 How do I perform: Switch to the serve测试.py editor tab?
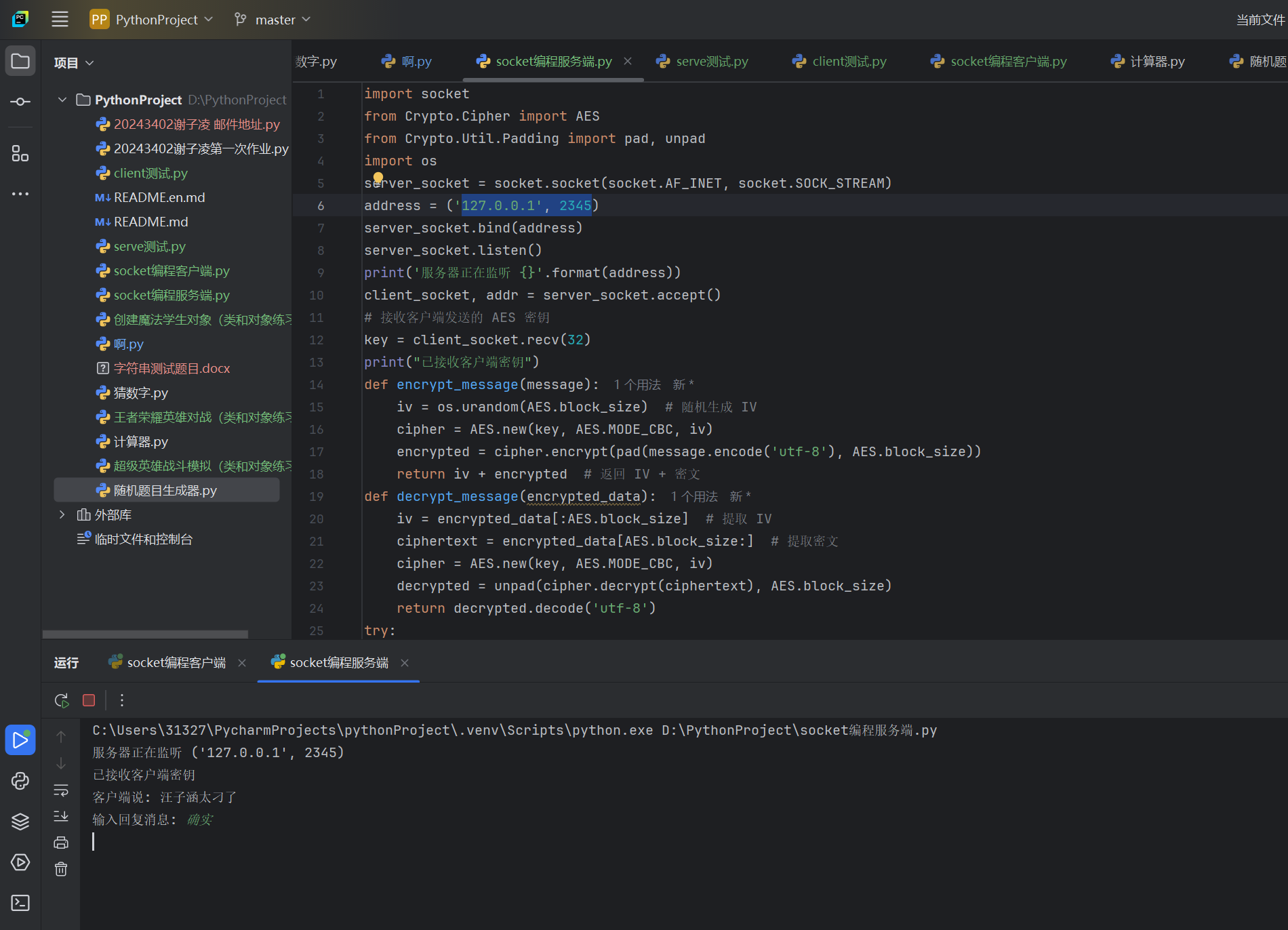(x=702, y=62)
